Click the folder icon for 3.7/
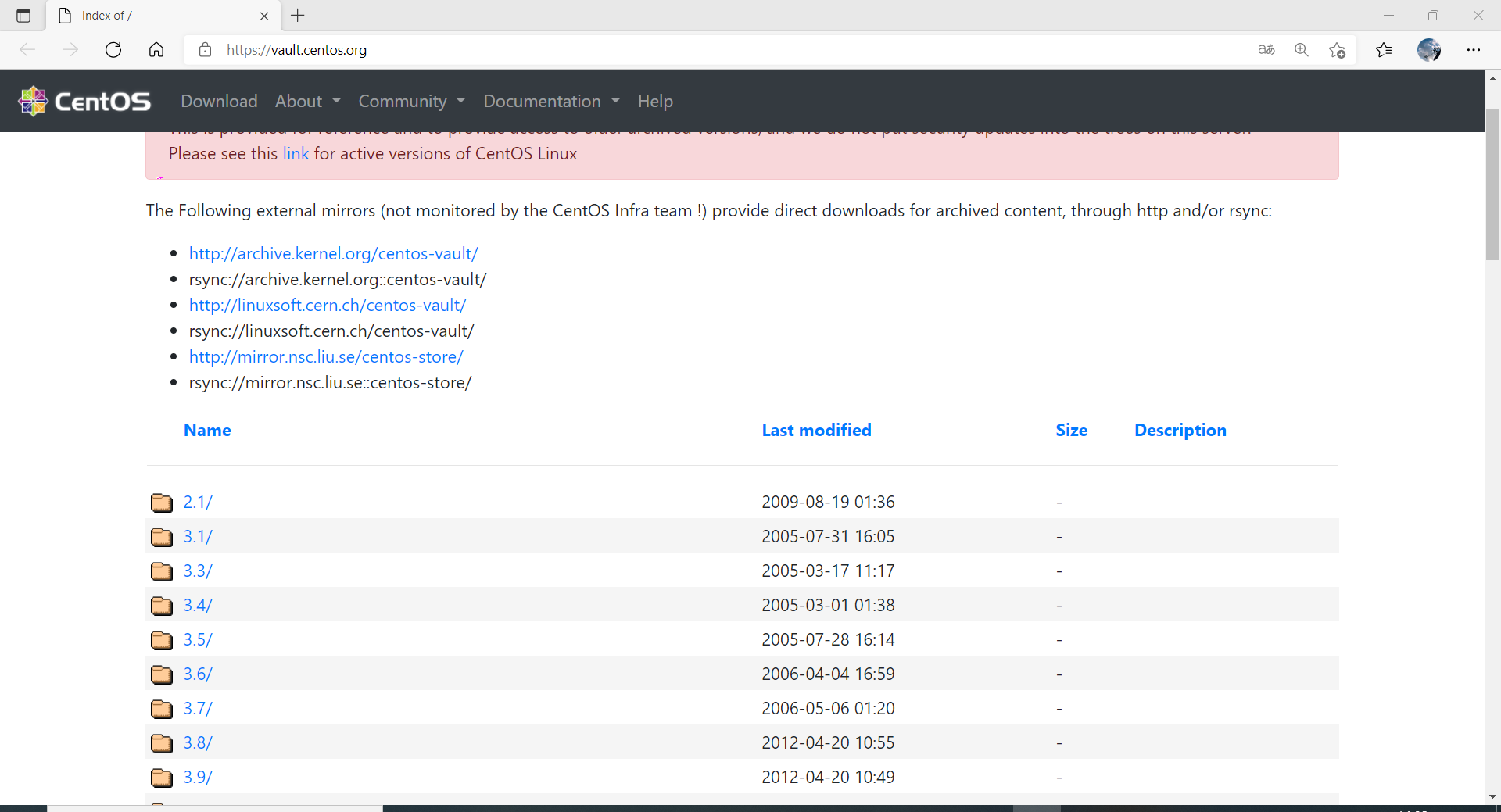Screen dimensions: 1501x812 click(x=162, y=708)
